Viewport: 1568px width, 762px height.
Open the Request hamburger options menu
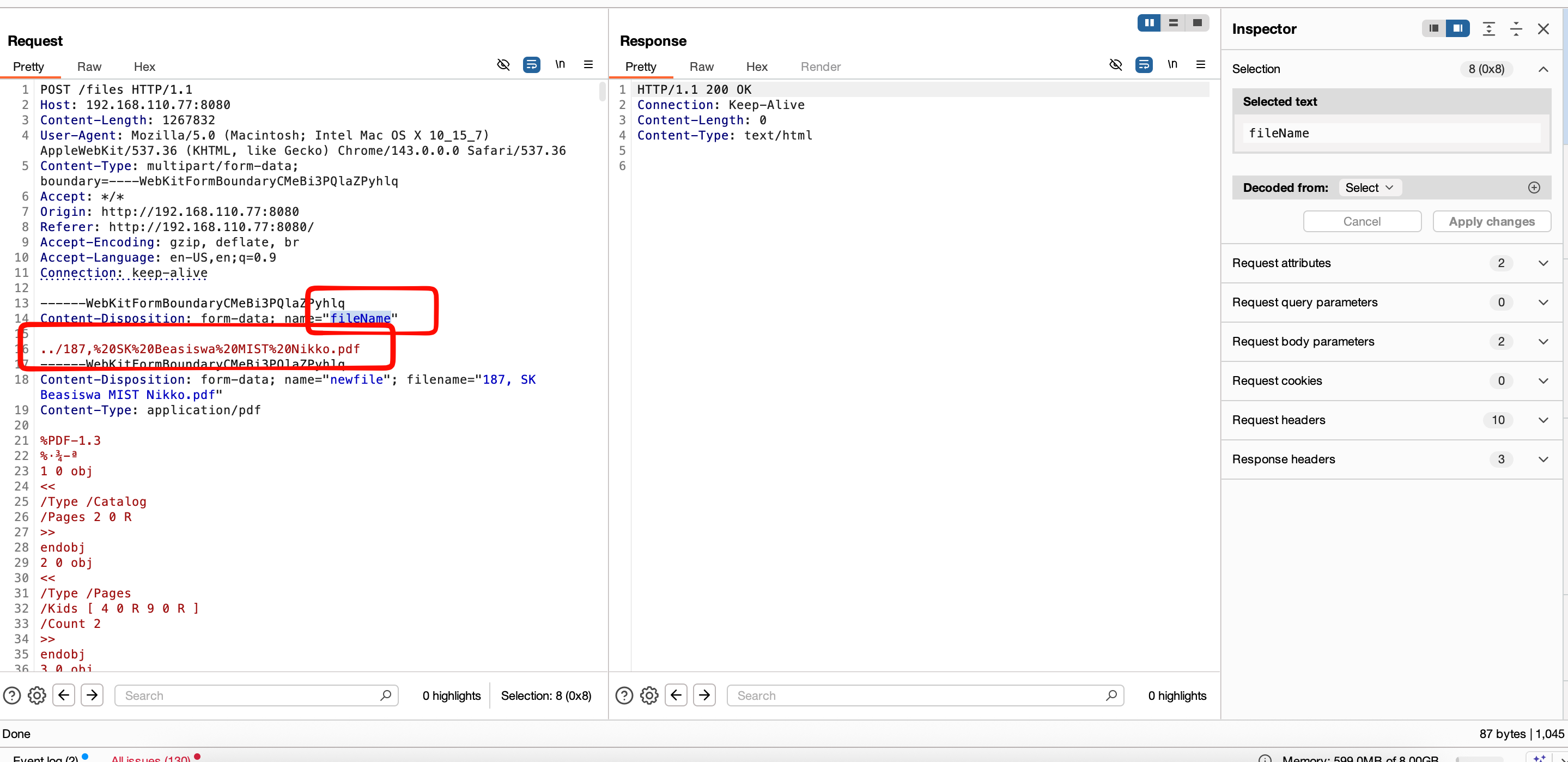coord(588,64)
